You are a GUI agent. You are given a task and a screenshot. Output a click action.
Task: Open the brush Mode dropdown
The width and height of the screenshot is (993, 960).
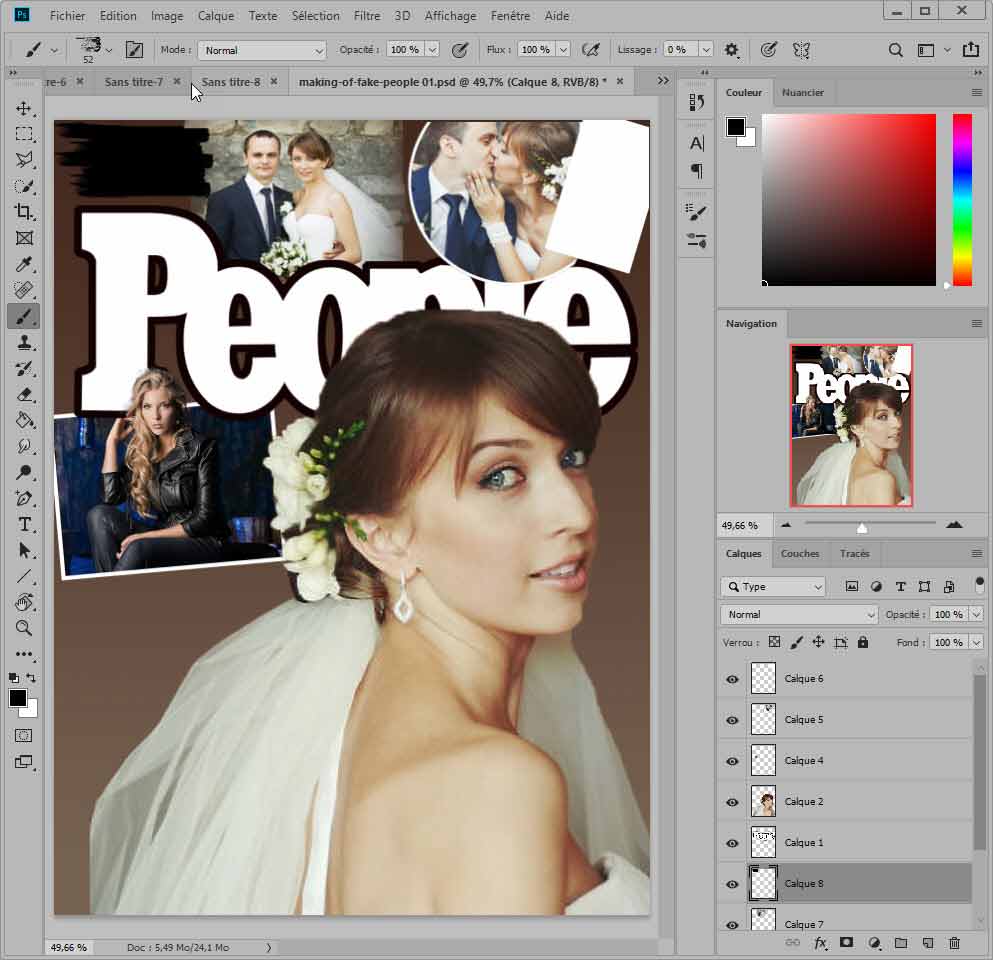[262, 50]
